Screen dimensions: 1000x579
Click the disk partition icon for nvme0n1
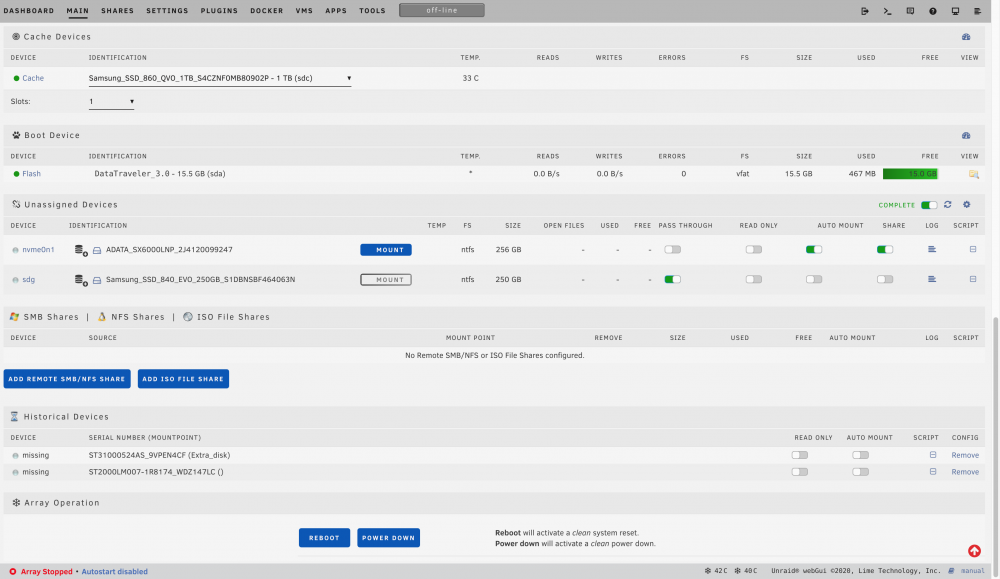coord(81,250)
